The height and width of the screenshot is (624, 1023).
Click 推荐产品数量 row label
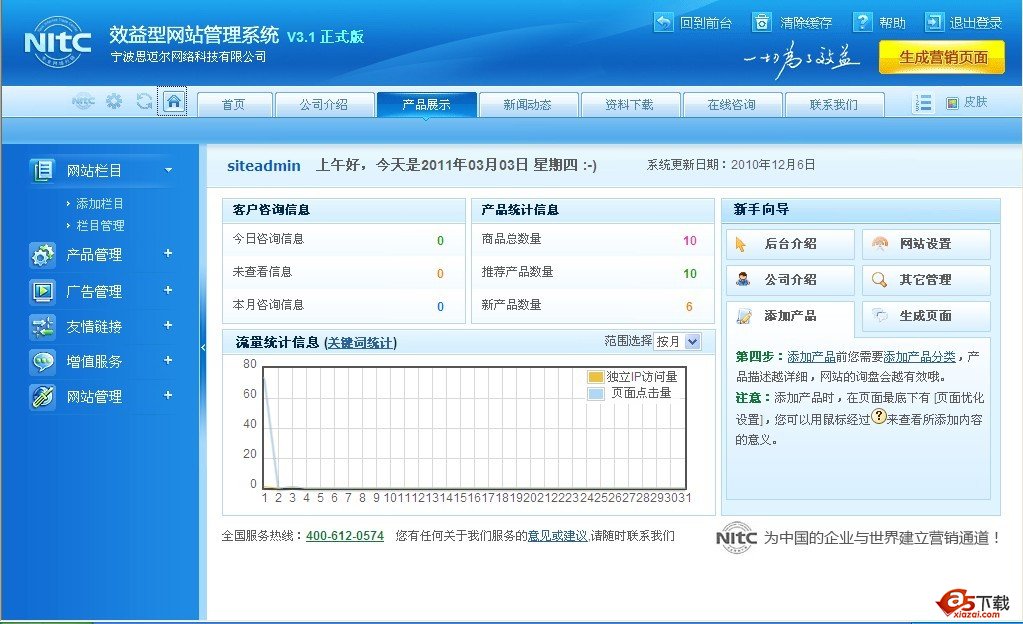tap(517, 272)
